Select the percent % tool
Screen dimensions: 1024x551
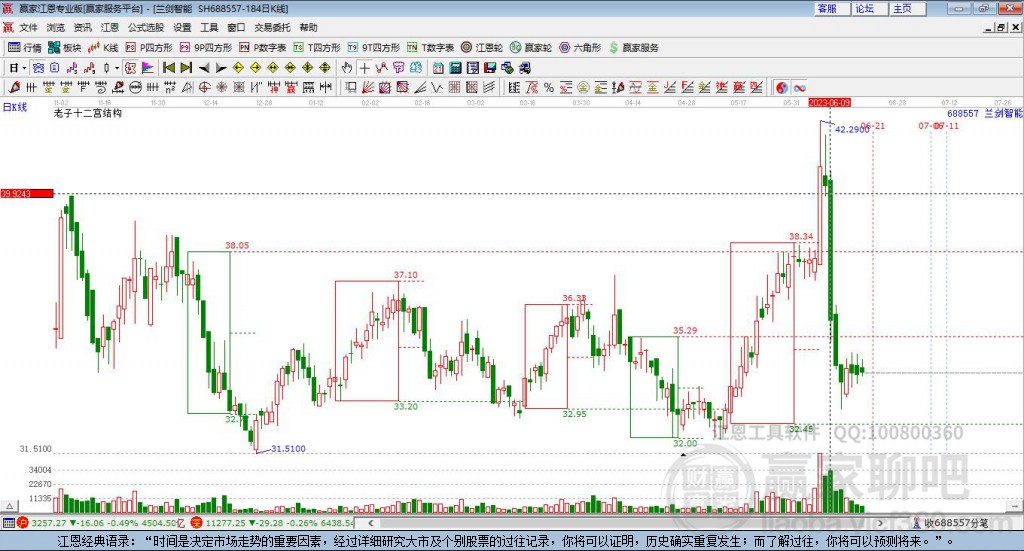[549, 87]
